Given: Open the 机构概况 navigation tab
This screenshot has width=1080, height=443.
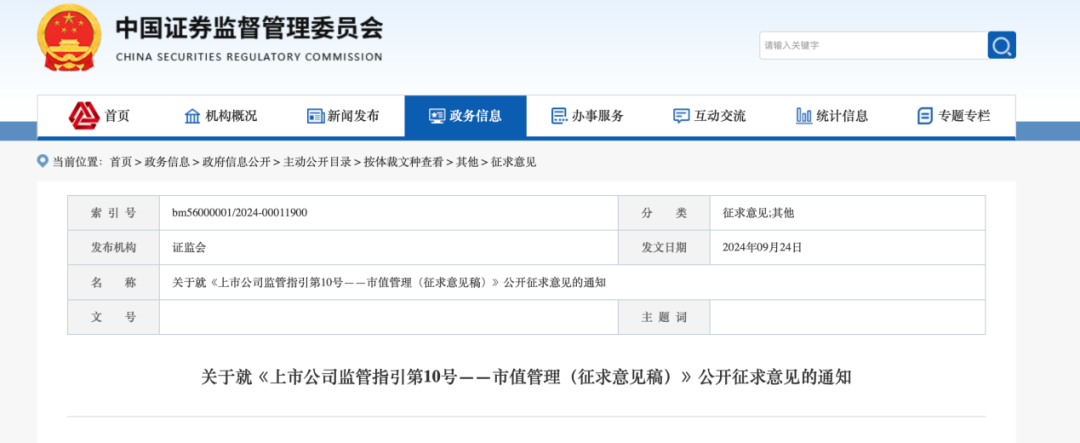Looking at the screenshot, I should tap(221, 116).
